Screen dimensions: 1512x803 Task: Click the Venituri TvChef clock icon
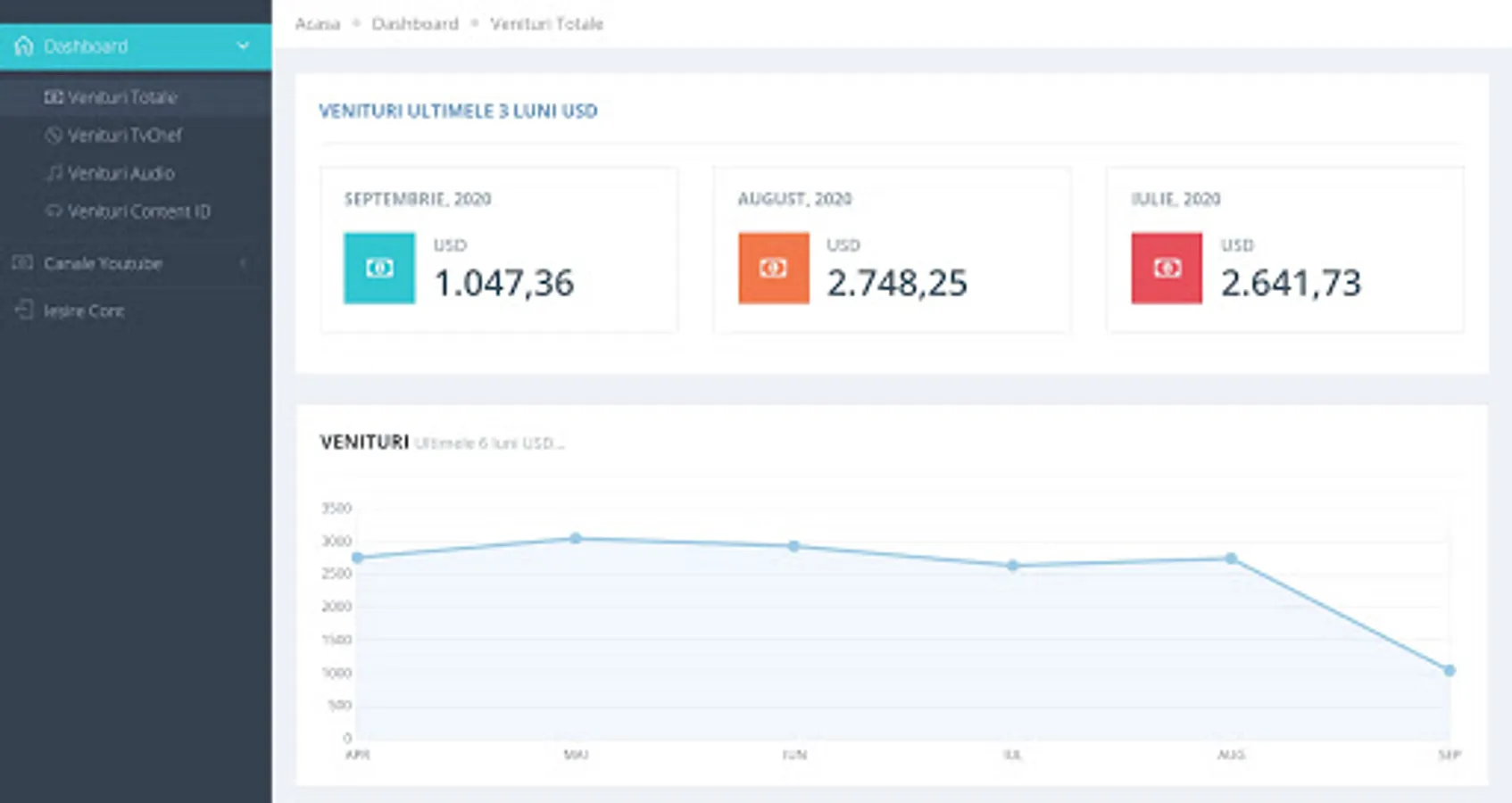[54, 136]
